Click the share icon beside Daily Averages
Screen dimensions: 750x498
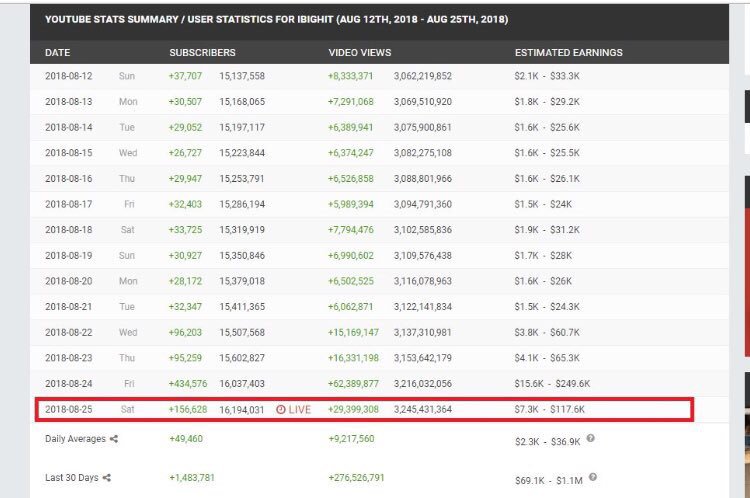click(114, 439)
